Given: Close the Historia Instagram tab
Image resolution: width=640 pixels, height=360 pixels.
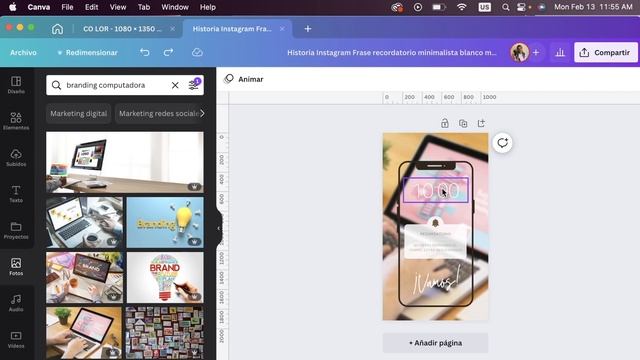Looking at the screenshot, I should point(282,29).
